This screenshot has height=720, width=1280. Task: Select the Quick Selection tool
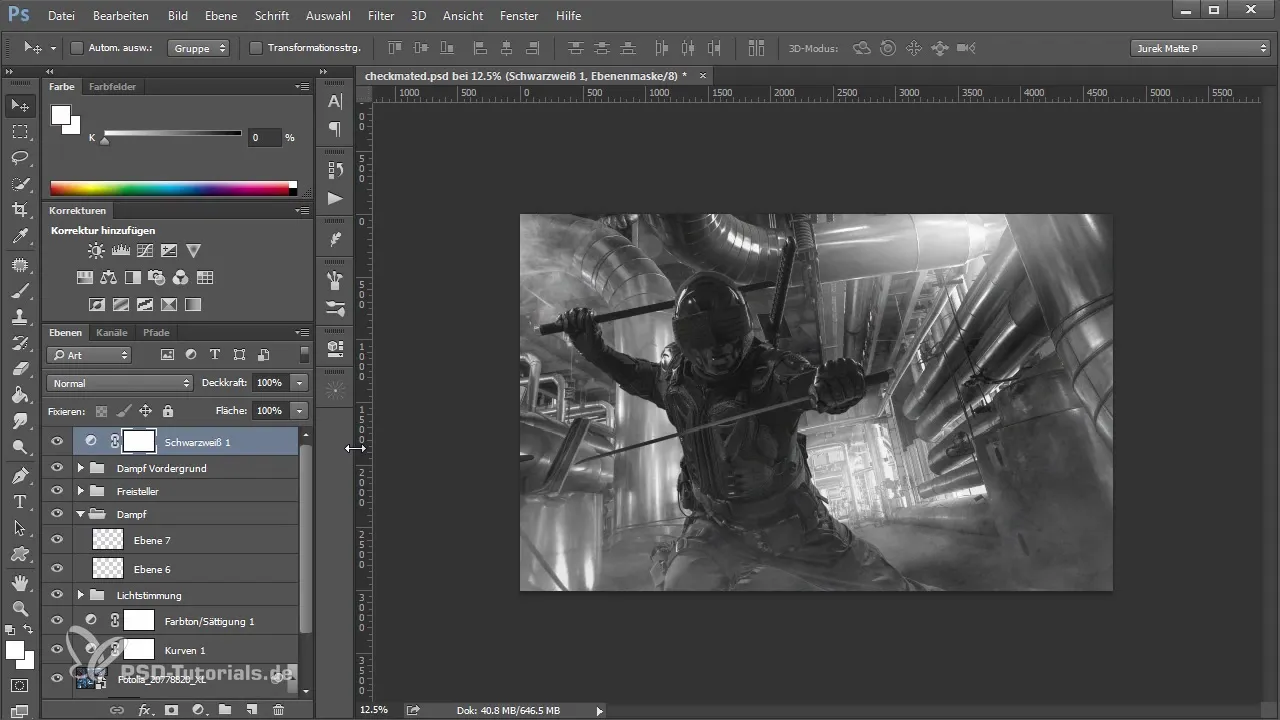[20, 183]
